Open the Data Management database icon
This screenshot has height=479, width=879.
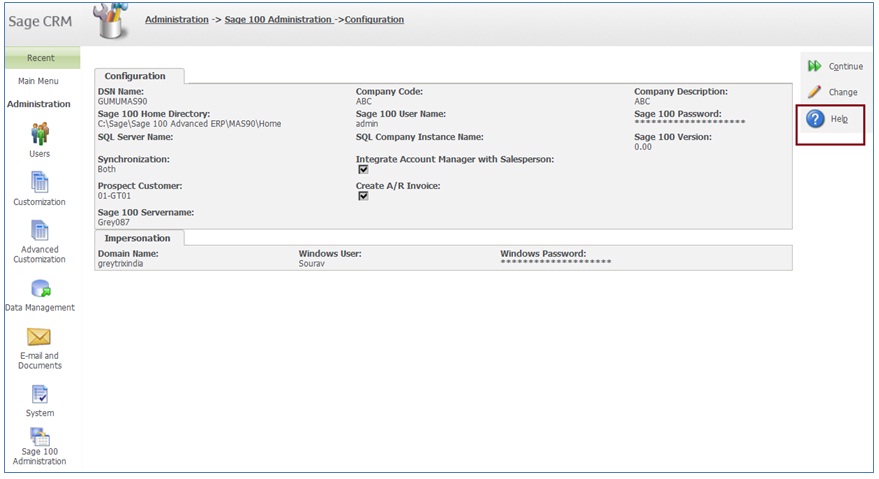click(40, 288)
